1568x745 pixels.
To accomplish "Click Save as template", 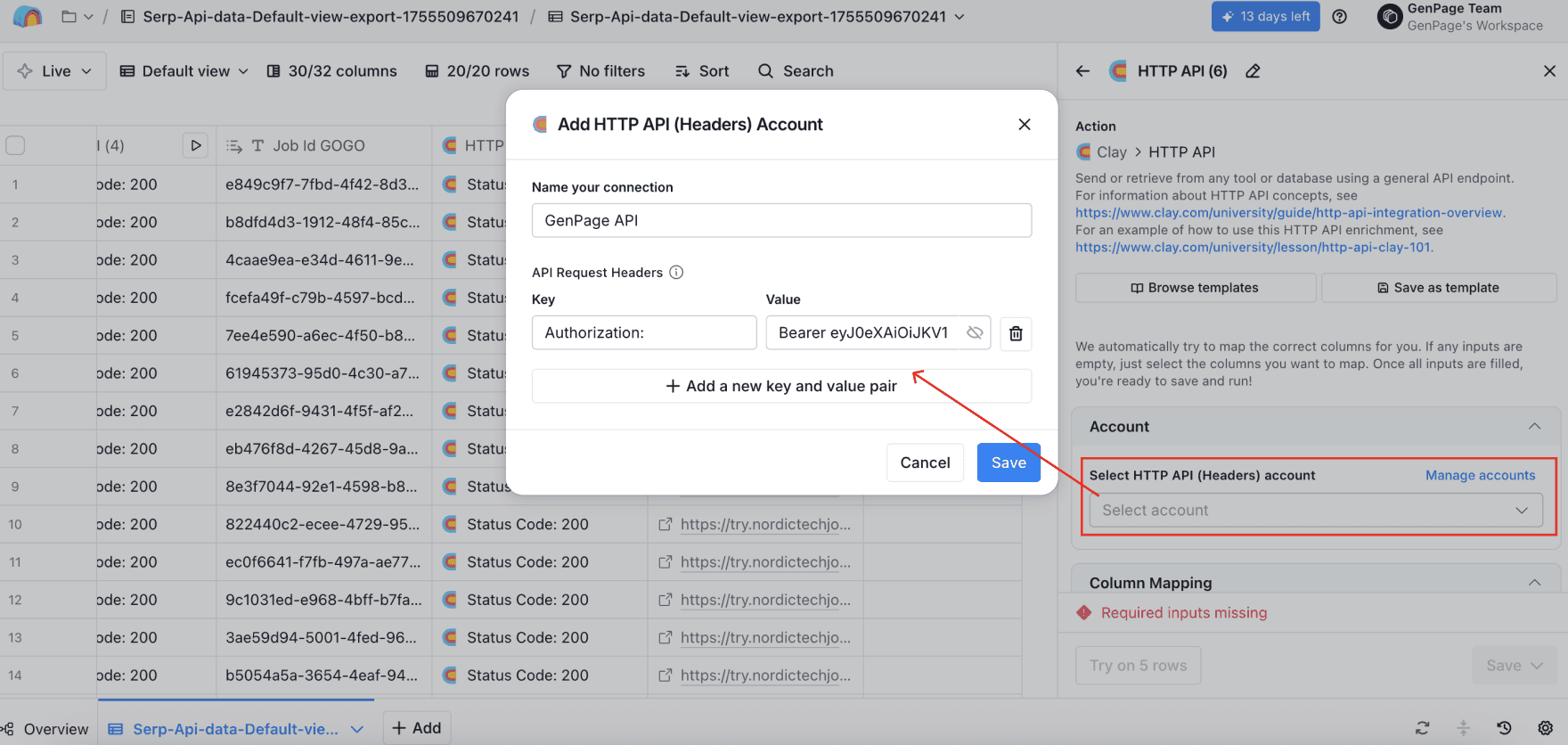I will 1438,288.
